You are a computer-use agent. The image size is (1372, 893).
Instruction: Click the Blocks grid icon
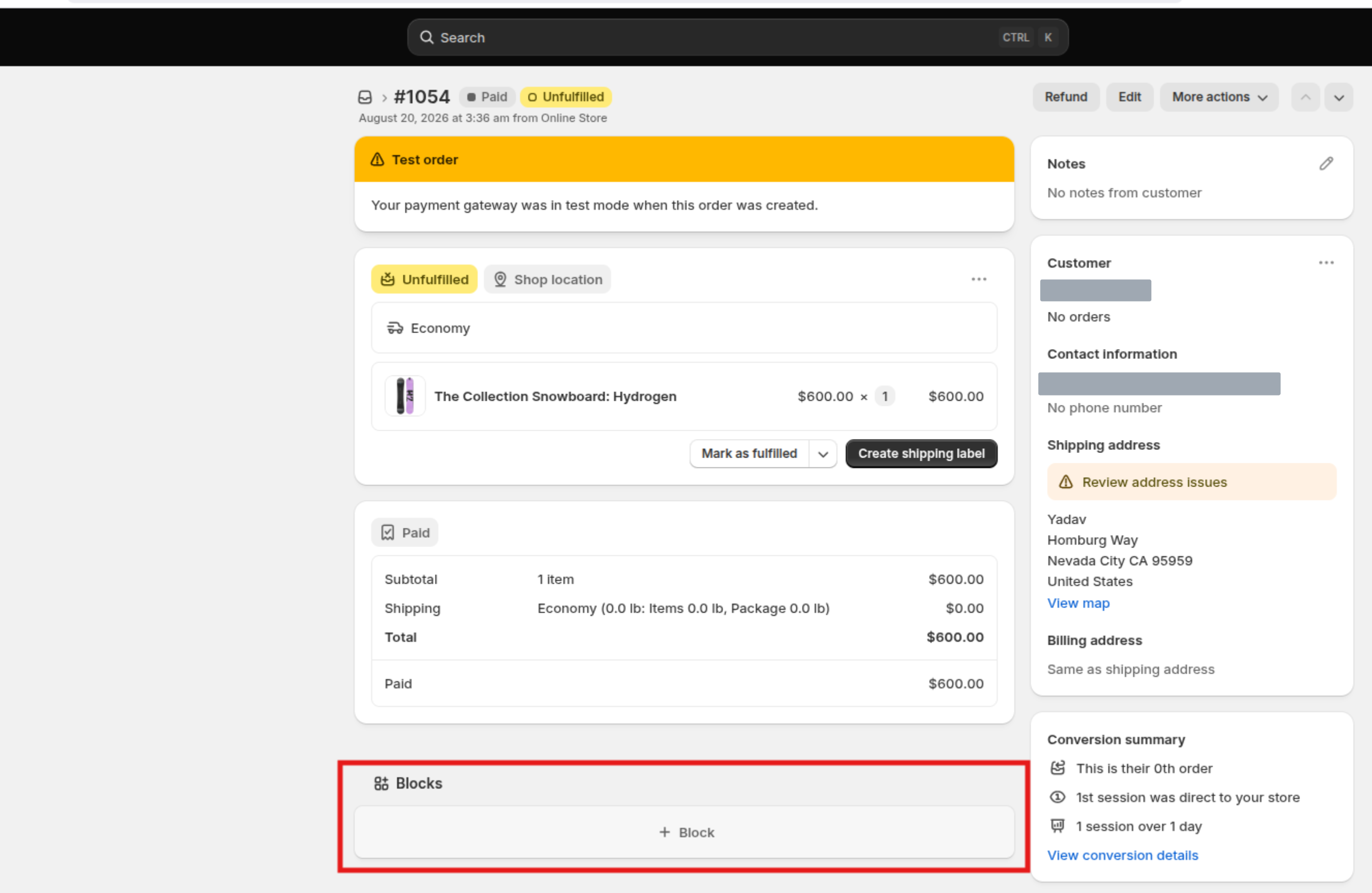tap(381, 783)
